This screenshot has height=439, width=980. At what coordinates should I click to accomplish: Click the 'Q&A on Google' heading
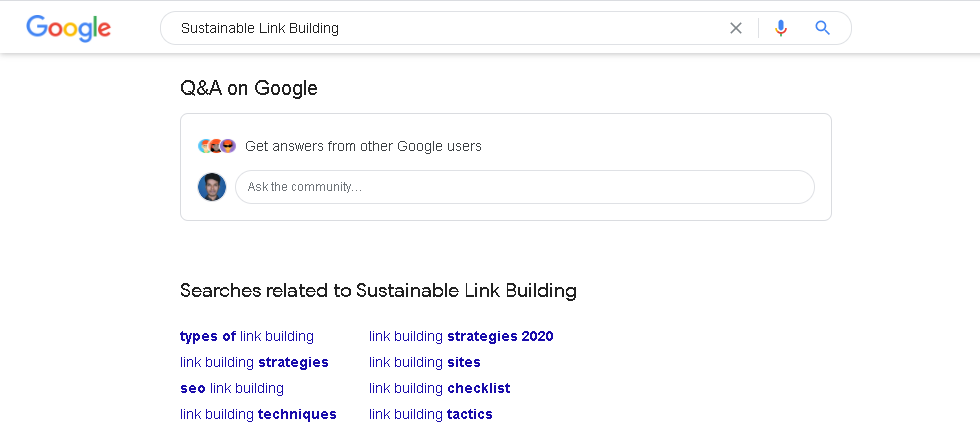tap(249, 88)
